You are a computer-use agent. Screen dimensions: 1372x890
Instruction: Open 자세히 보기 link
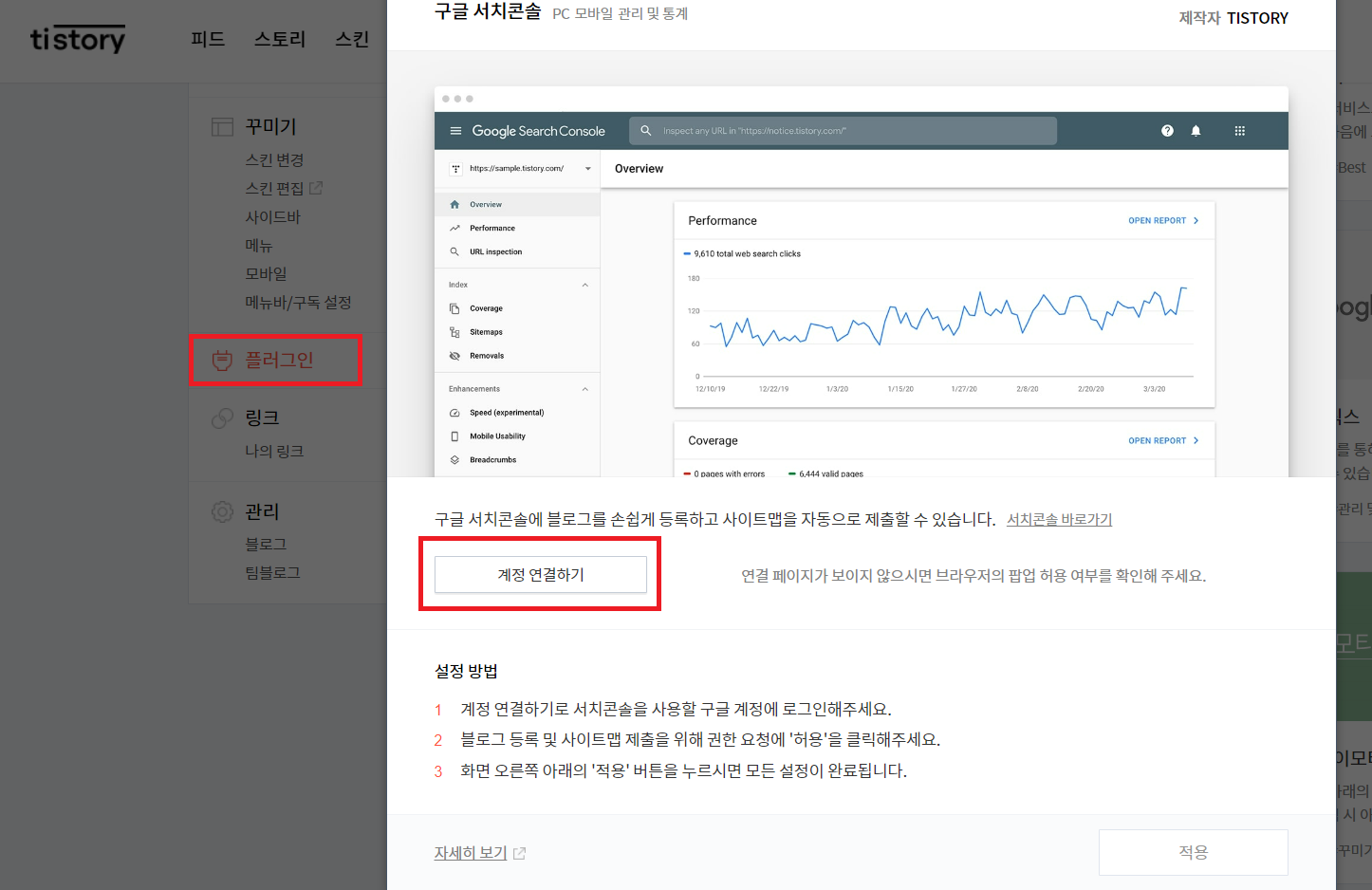coord(471,853)
